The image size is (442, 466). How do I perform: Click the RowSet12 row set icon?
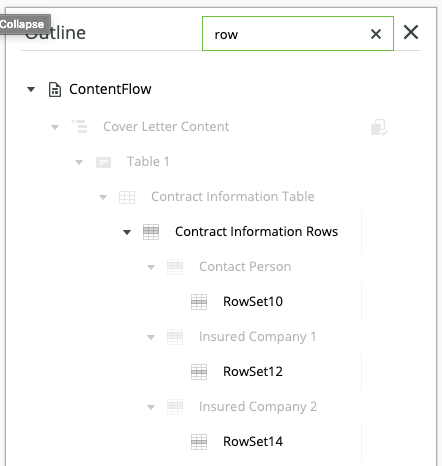pyautogui.click(x=199, y=372)
